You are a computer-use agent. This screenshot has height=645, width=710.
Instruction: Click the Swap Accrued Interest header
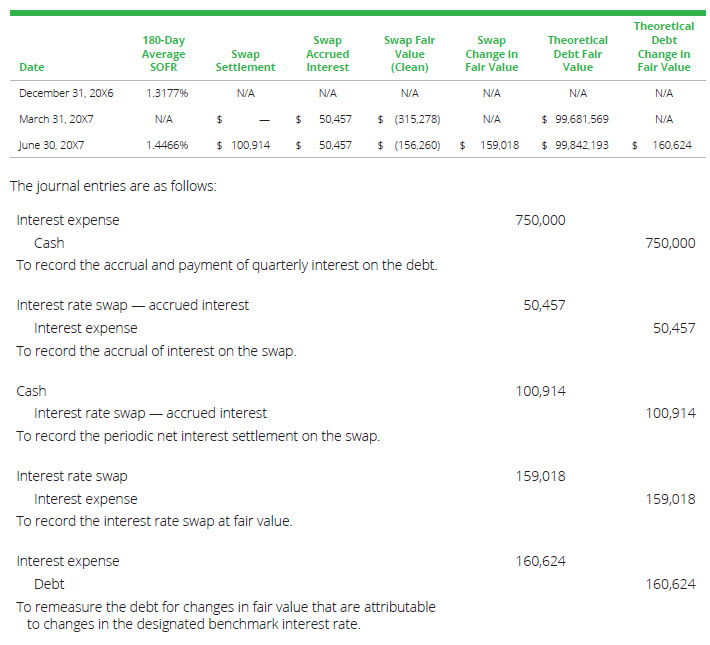[x=327, y=54]
